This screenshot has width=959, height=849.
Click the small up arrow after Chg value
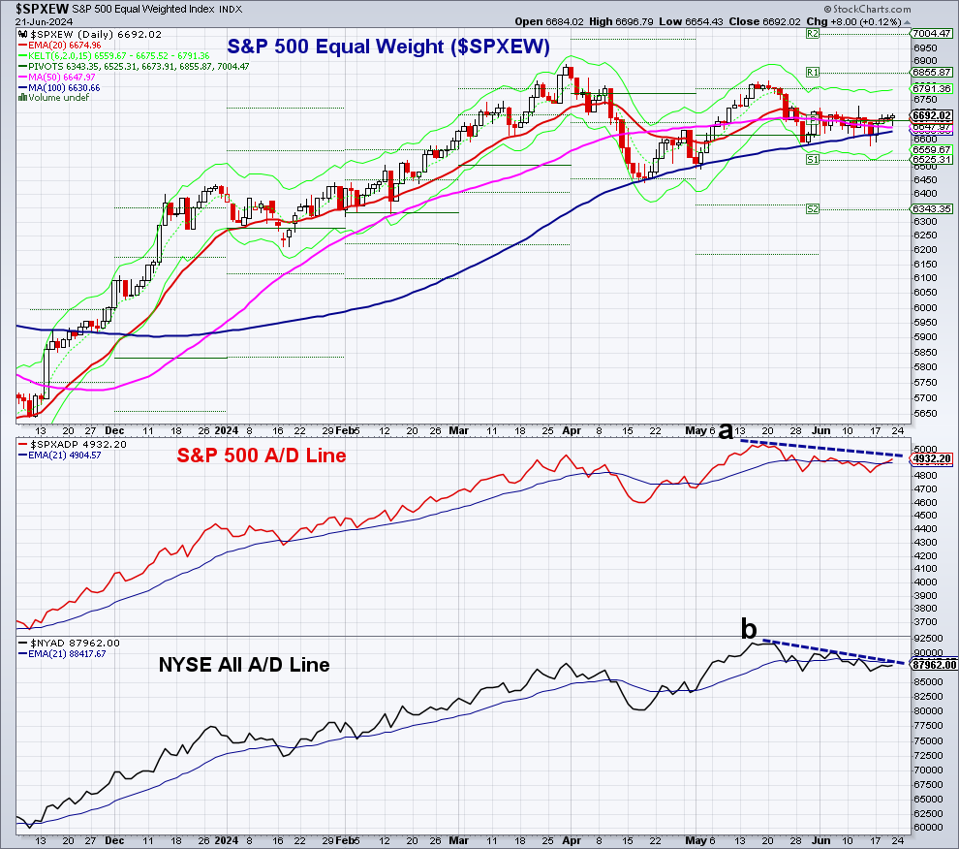point(906,21)
